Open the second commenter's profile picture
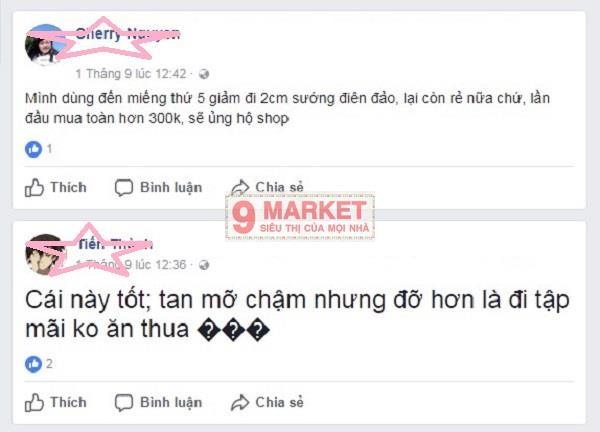The height and width of the screenshot is (432, 600). 45,254
